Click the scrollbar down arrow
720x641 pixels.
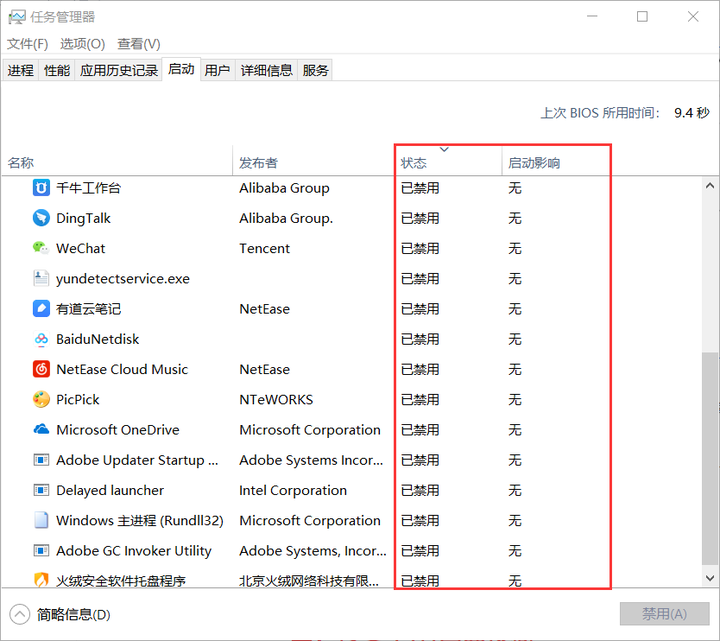[x=710, y=578]
